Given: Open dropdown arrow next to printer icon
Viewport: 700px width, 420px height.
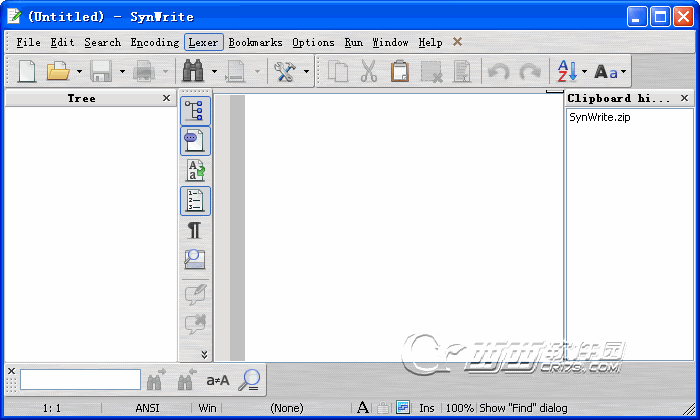Looking at the screenshot, I should [x=165, y=71].
